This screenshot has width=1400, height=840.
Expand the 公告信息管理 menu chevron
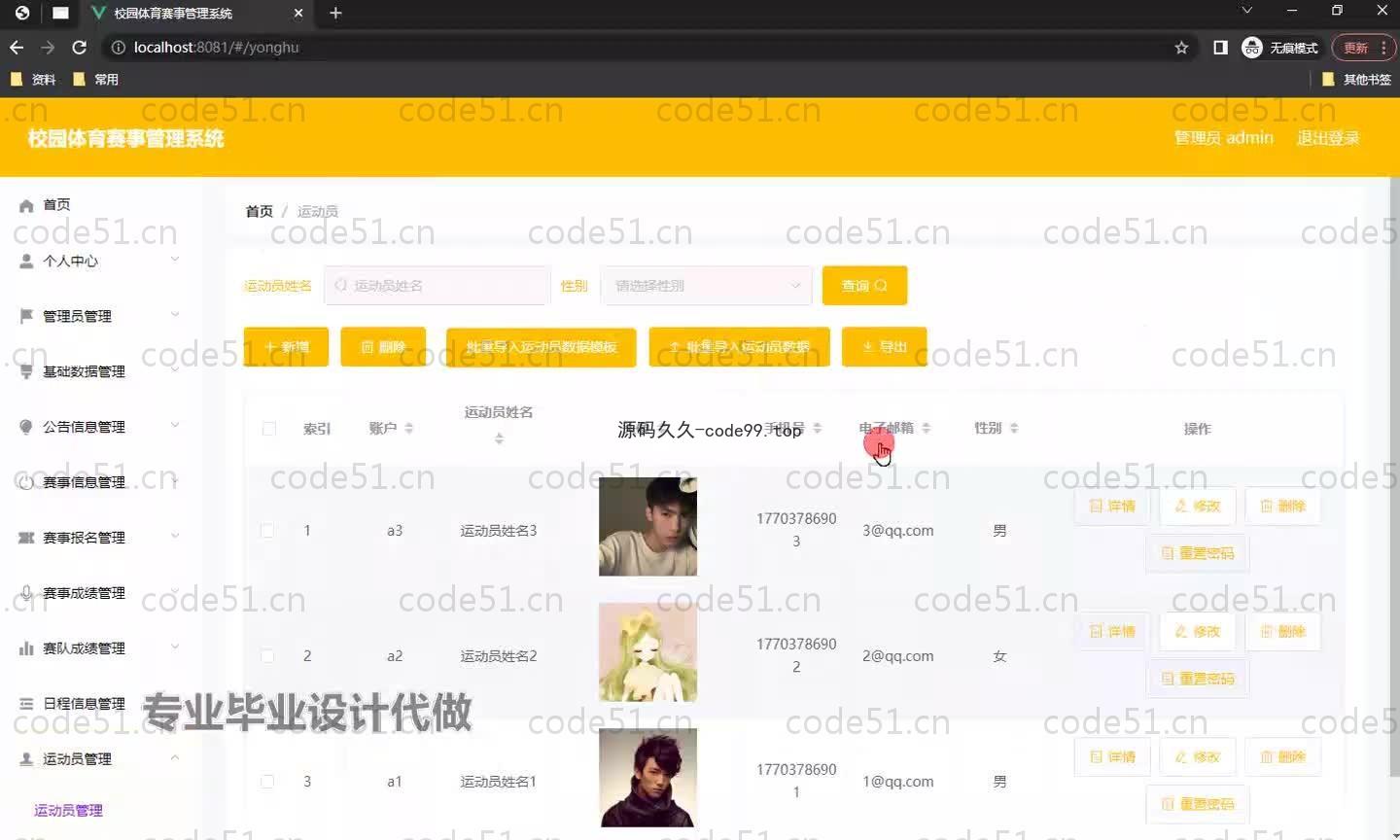pyautogui.click(x=175, y=426)
